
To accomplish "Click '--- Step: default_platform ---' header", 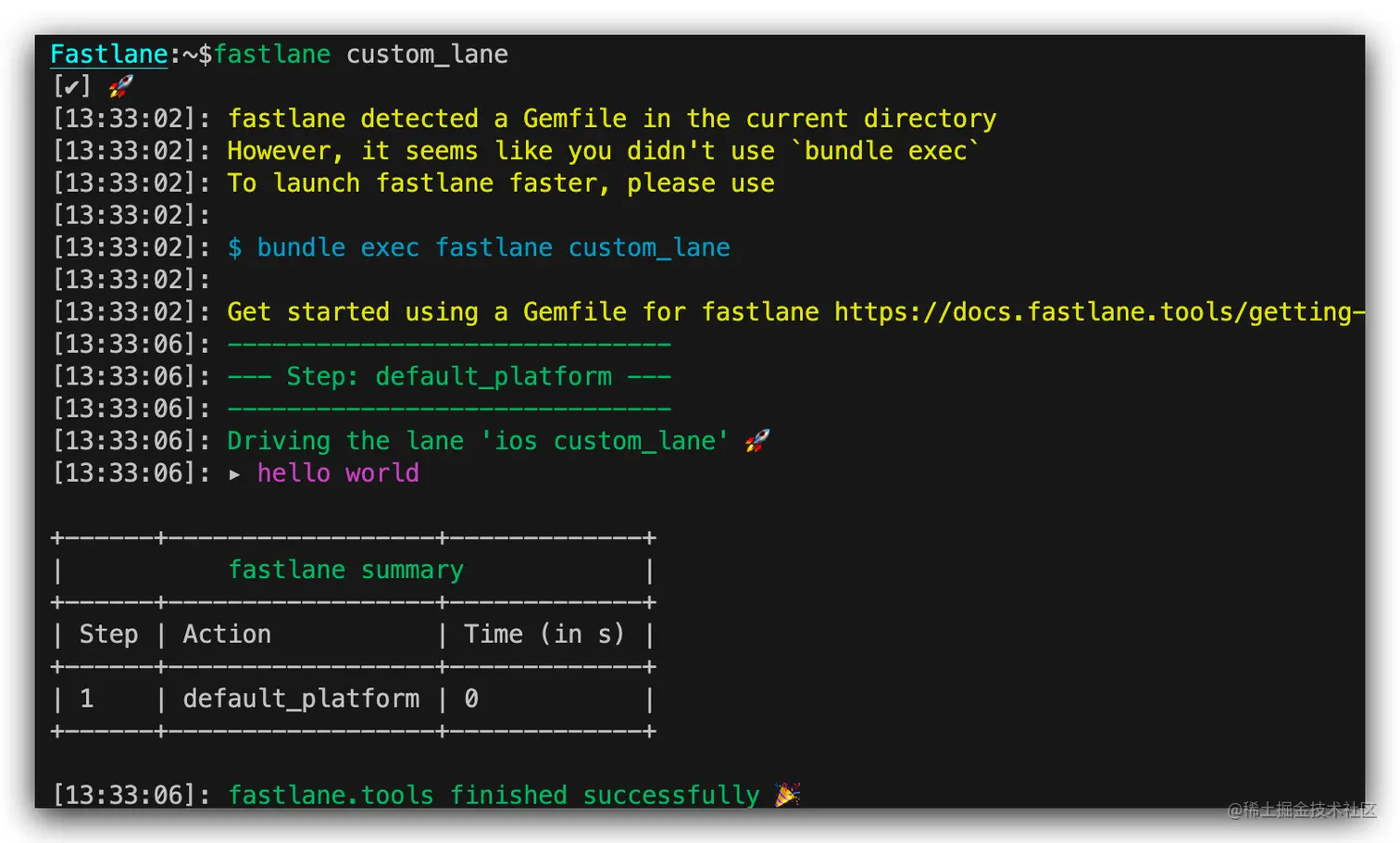I will point(449,376).
